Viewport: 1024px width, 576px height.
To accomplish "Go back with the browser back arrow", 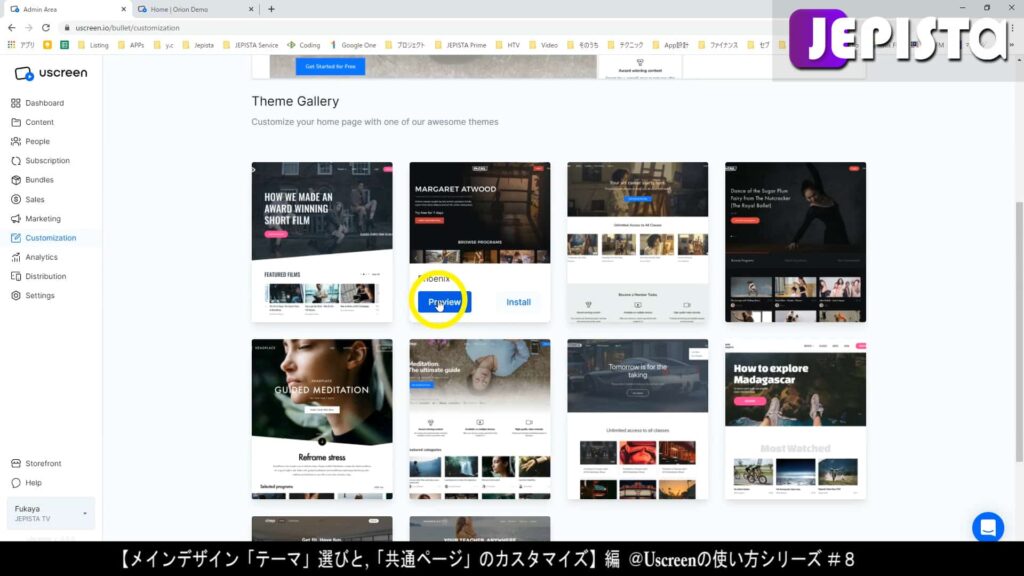I will pyautogui.click(x=11, y=27).
